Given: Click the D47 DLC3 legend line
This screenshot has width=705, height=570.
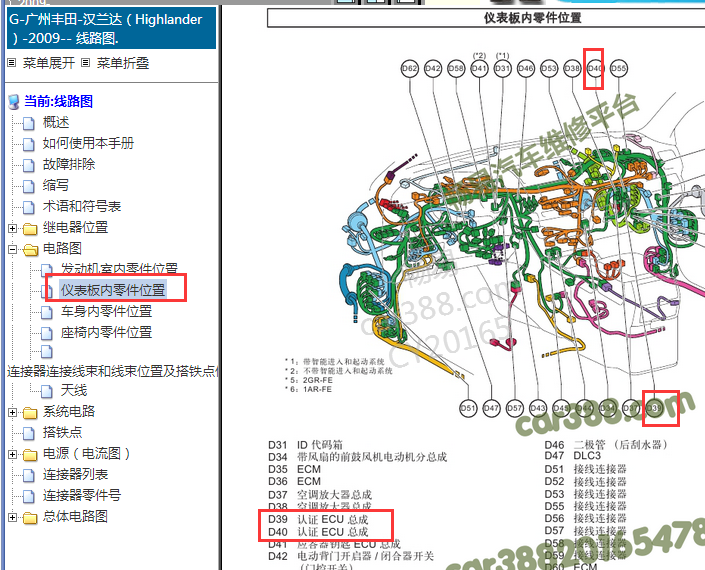Looking at the screenshot, I should 572,456.
